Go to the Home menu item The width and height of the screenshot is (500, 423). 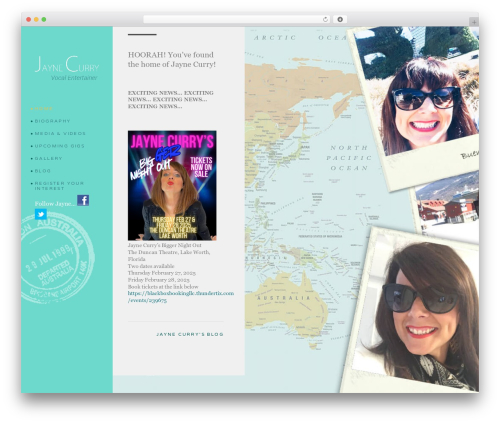[x=44, y=109]
